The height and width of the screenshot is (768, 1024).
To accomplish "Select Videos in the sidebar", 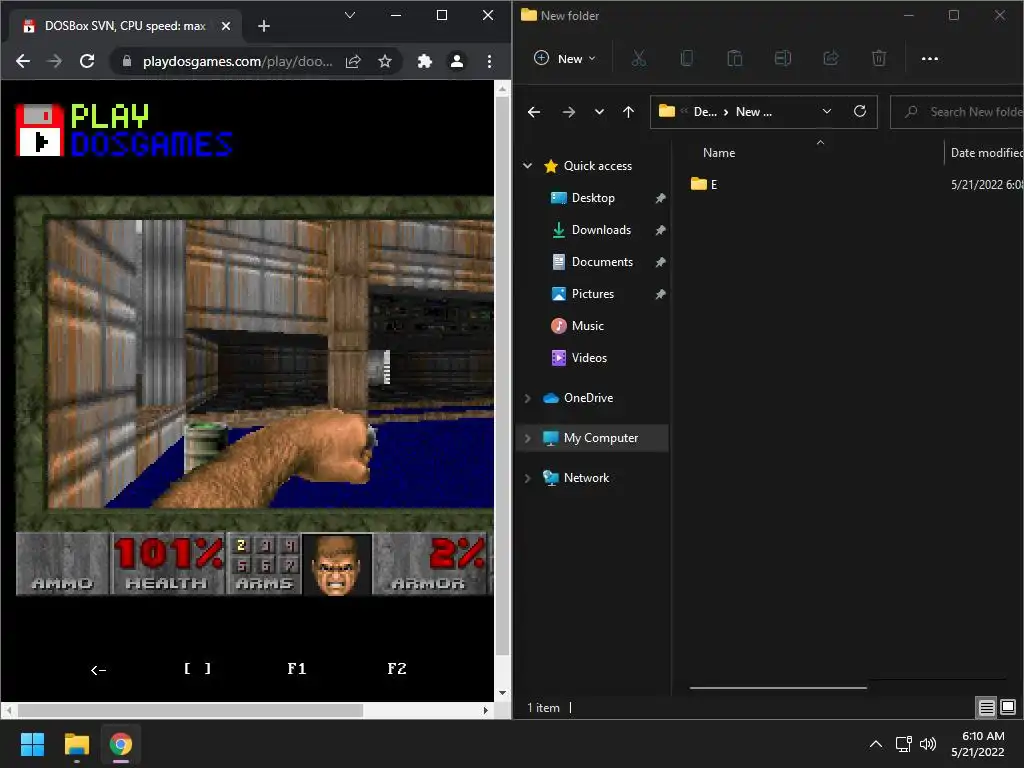I will pyautogui.click(x=589, y=358).
